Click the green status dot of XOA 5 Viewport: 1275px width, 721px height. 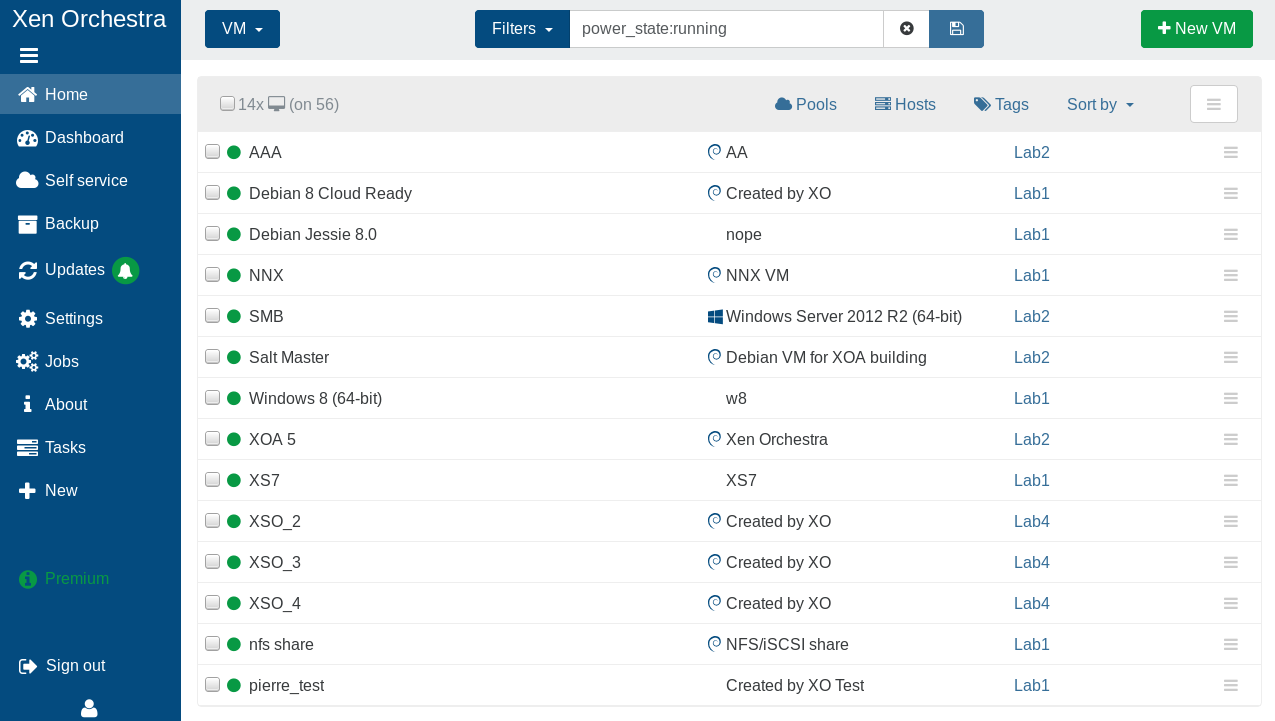(234, 439)
